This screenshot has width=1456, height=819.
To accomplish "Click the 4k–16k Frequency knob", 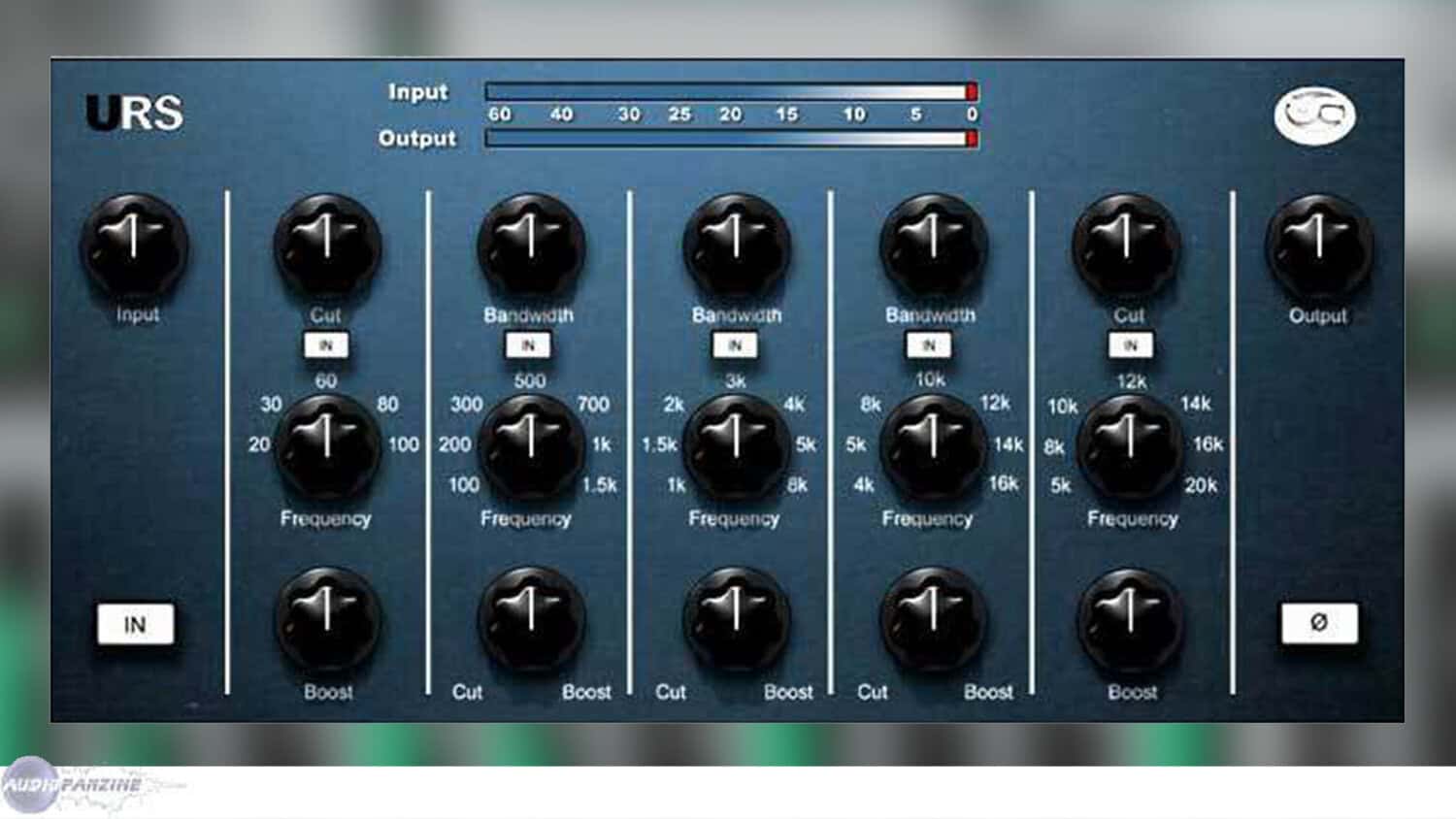I will (933, 446).
